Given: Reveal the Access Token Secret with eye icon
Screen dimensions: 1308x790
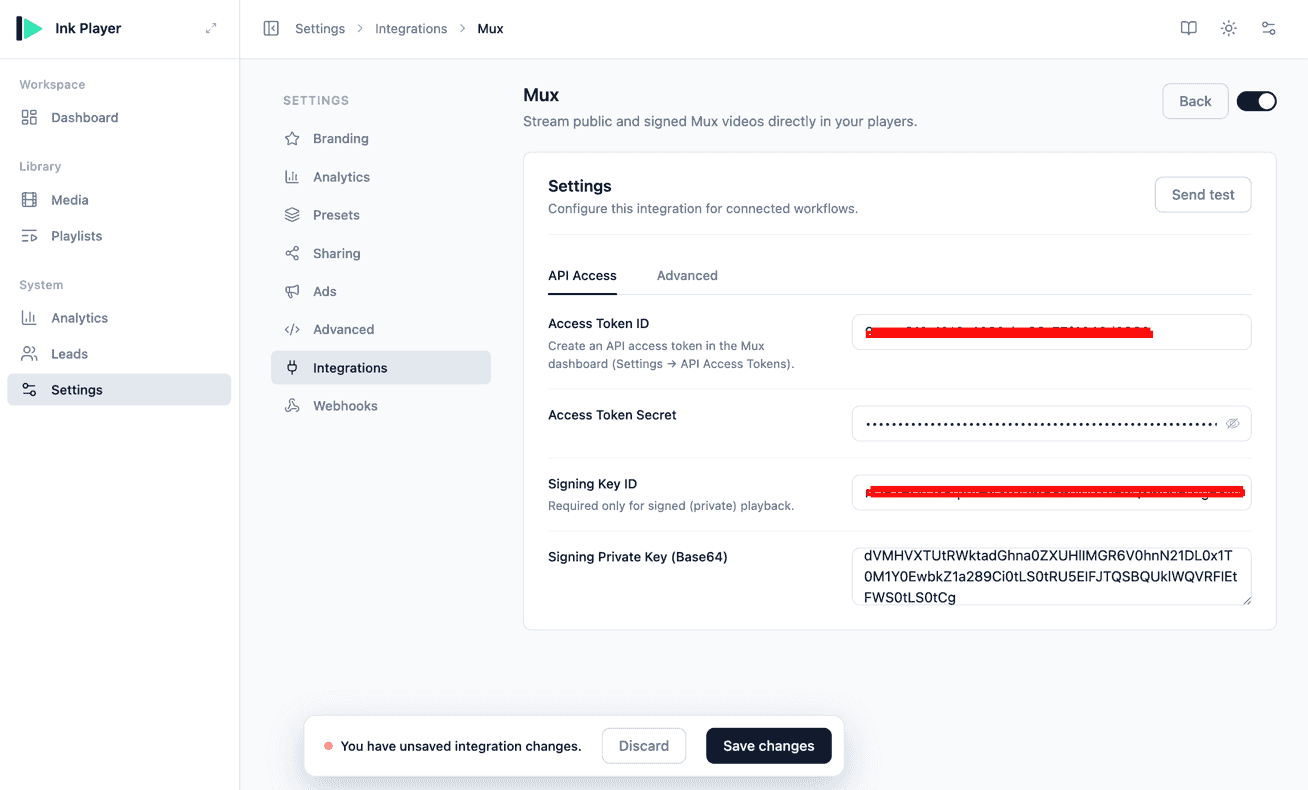Looking at the screenshot, I should pos(1233,424).
